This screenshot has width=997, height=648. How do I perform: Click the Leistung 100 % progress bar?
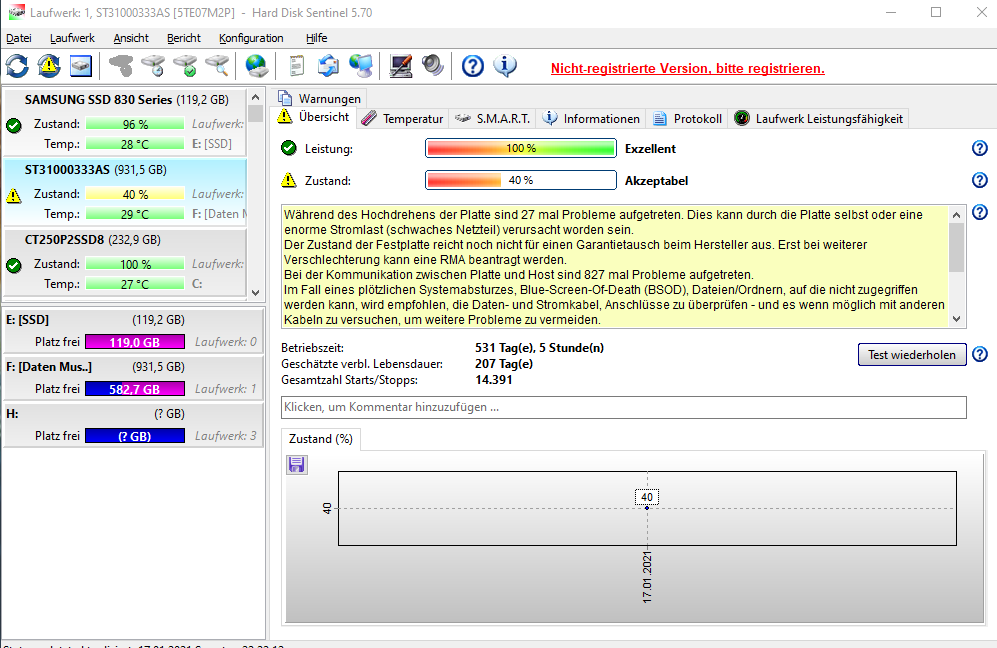[521, 148]
